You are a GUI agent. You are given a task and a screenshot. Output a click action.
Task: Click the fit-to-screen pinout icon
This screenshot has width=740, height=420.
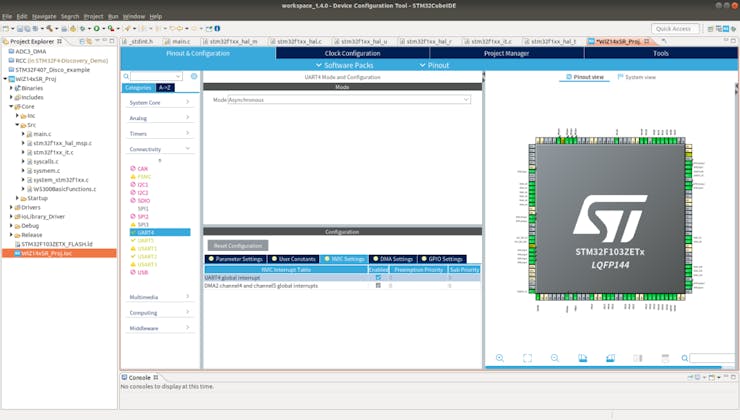(527, 358)
